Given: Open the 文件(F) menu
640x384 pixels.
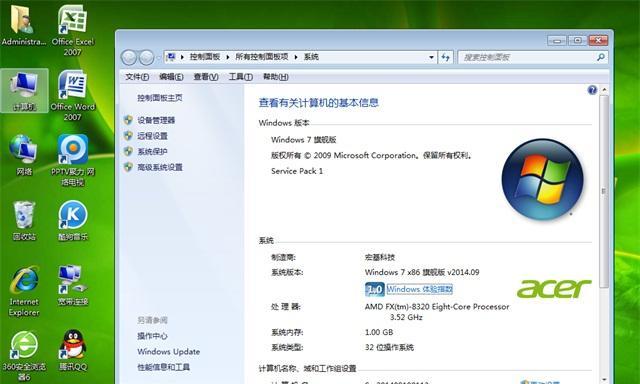Looking at the screenshot, I should (x=137, y=77).
